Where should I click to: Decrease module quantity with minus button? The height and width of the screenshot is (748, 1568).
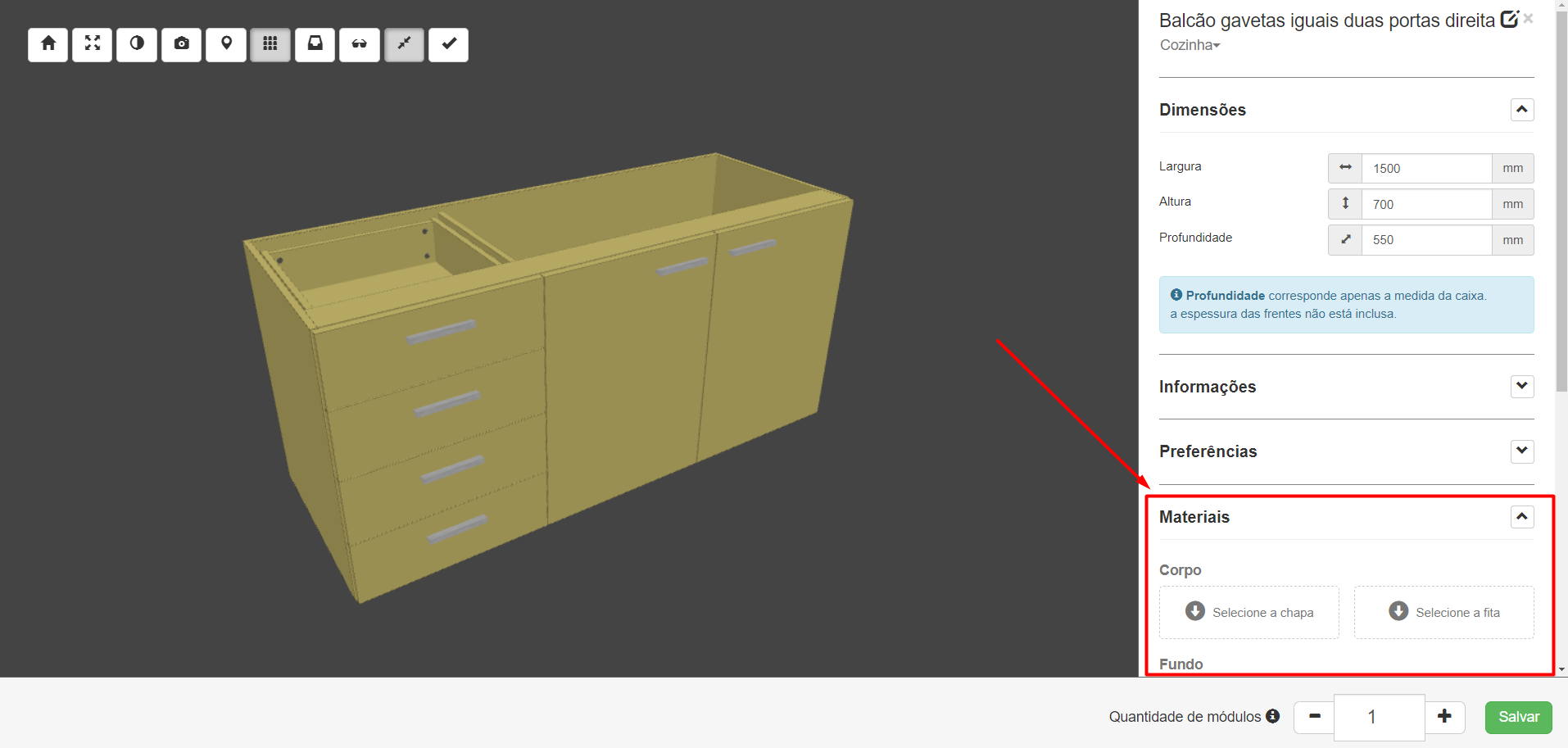tap(1314, 717)
